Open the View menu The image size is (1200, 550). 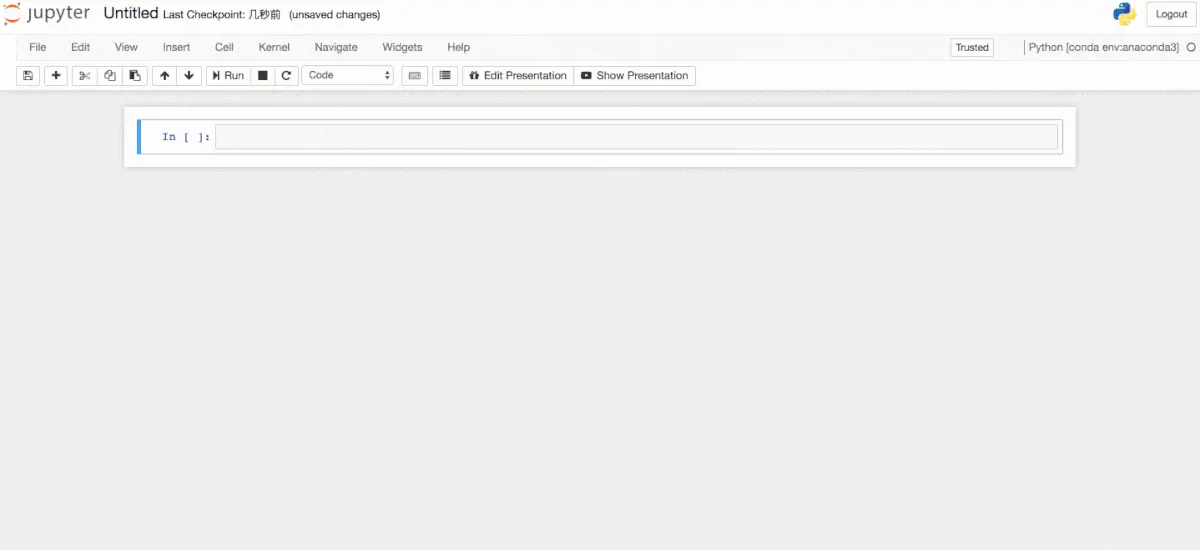[x=126, y=47]
